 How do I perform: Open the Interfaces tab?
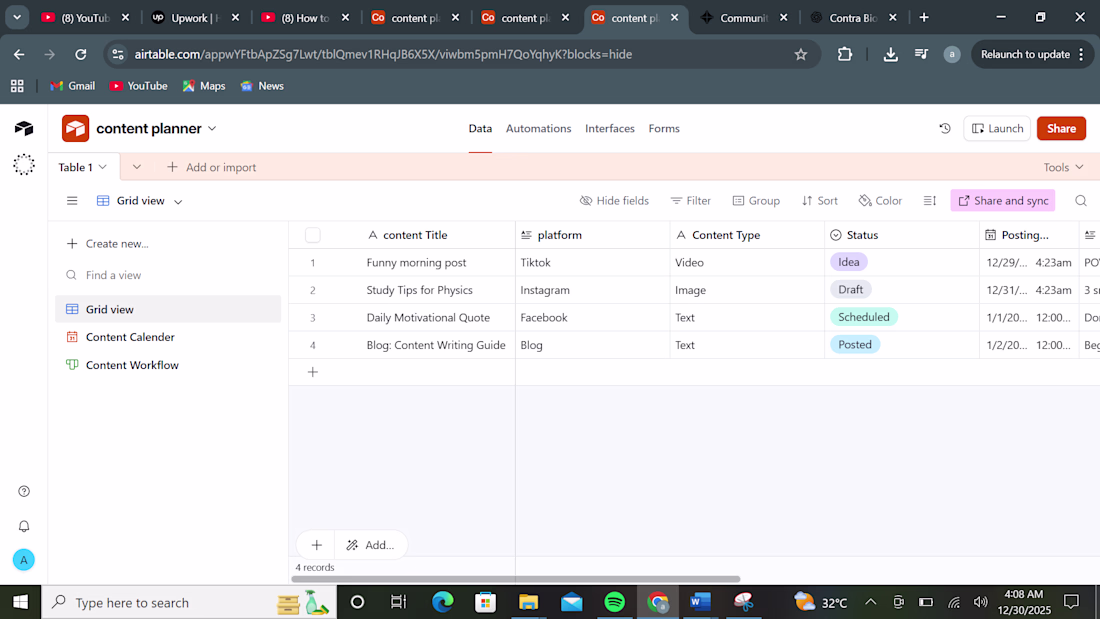[610, 128]
